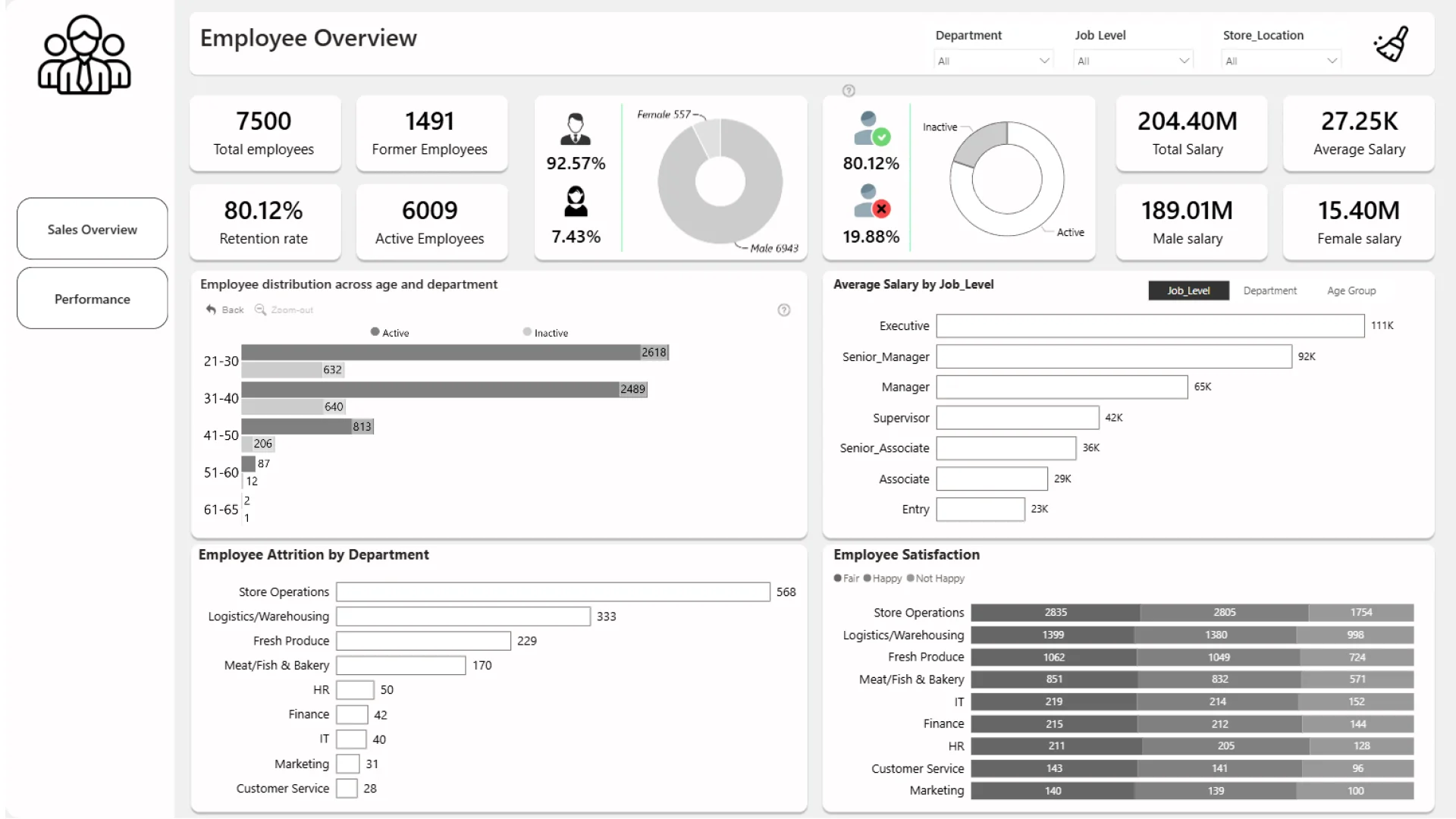
Task: Click the Back arrow icon in chart
Action: coord(212,309)
